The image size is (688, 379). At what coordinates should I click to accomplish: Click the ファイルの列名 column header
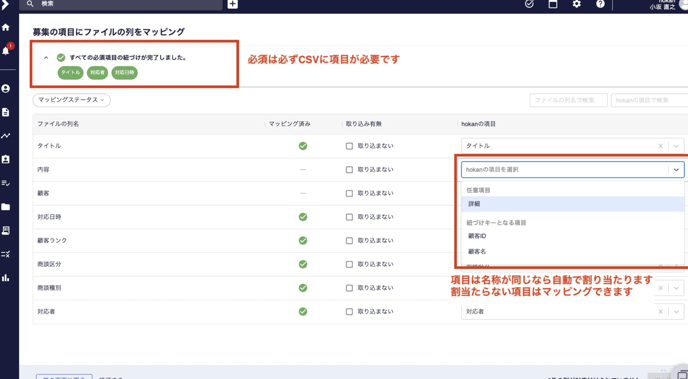[58, 124]
